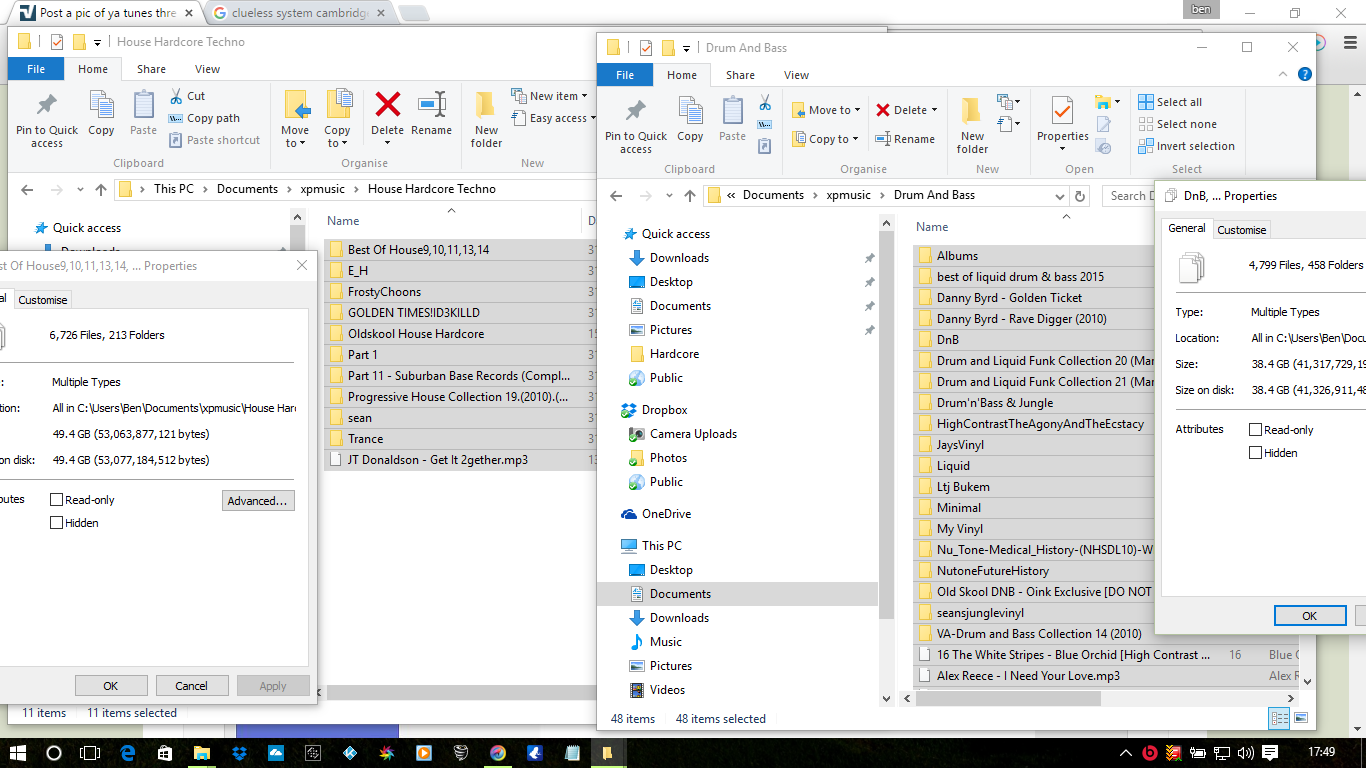Click the red Delete icon in House Hardcore Techno ribbon
This screenshot has height=768, width=1366.
pos(387,105)
